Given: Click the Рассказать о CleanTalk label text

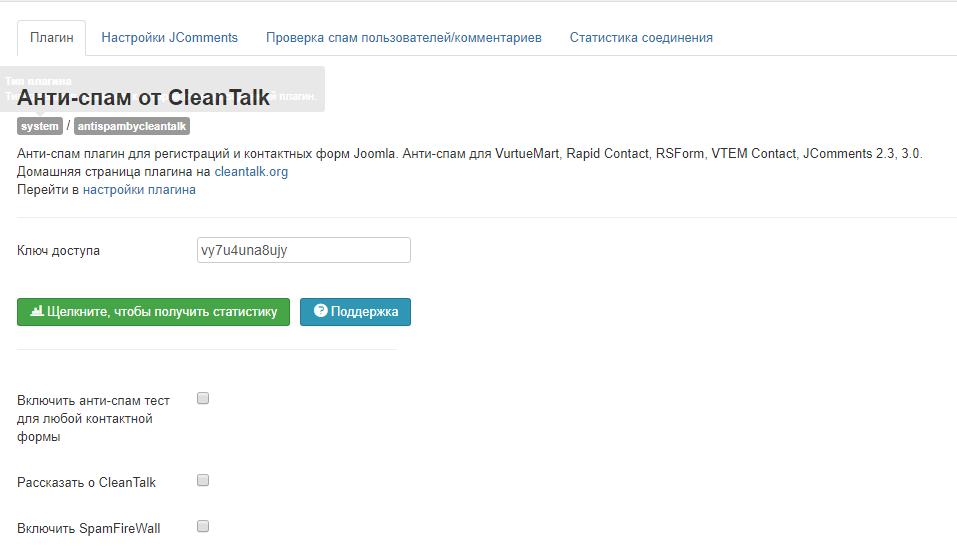Looking at the screenshot, I should click(x=87, y=483).
